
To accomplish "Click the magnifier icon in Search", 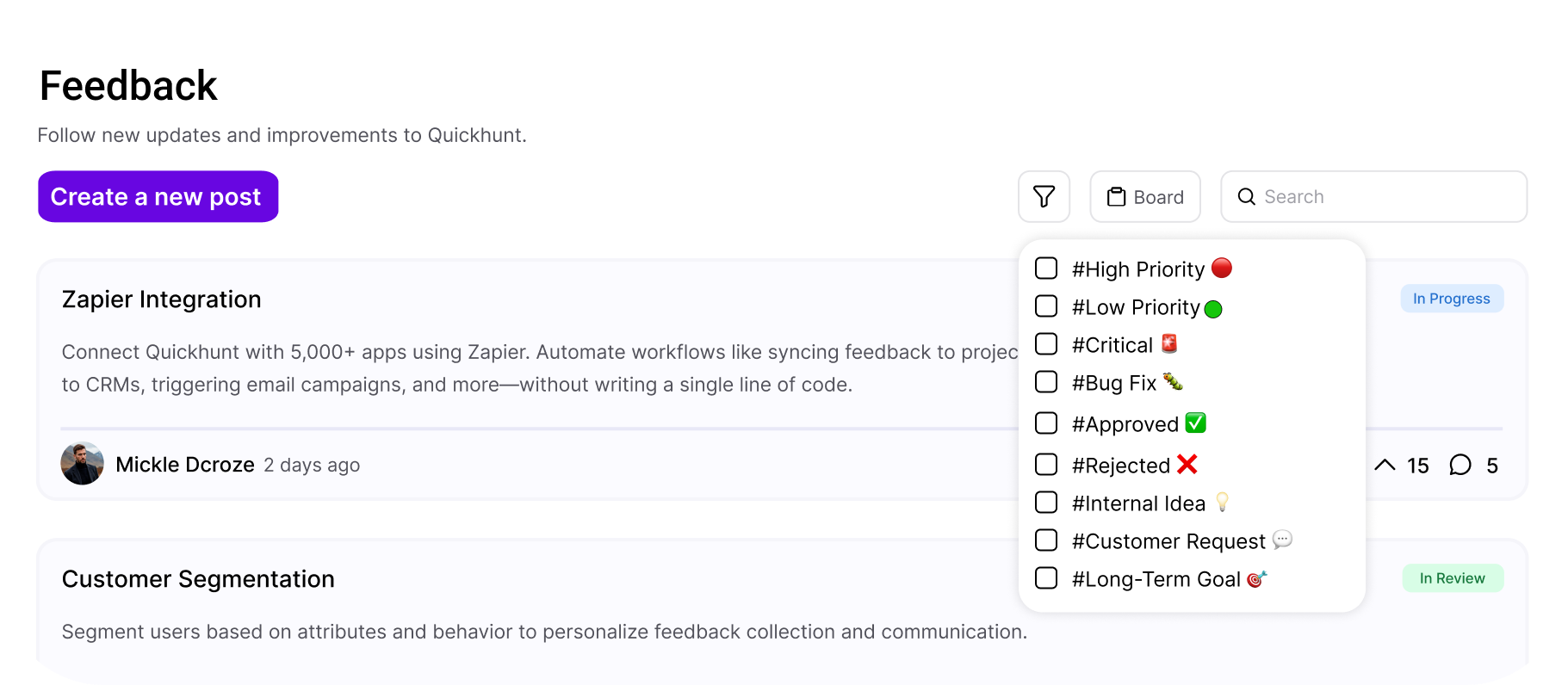I will pos(1246,196).
